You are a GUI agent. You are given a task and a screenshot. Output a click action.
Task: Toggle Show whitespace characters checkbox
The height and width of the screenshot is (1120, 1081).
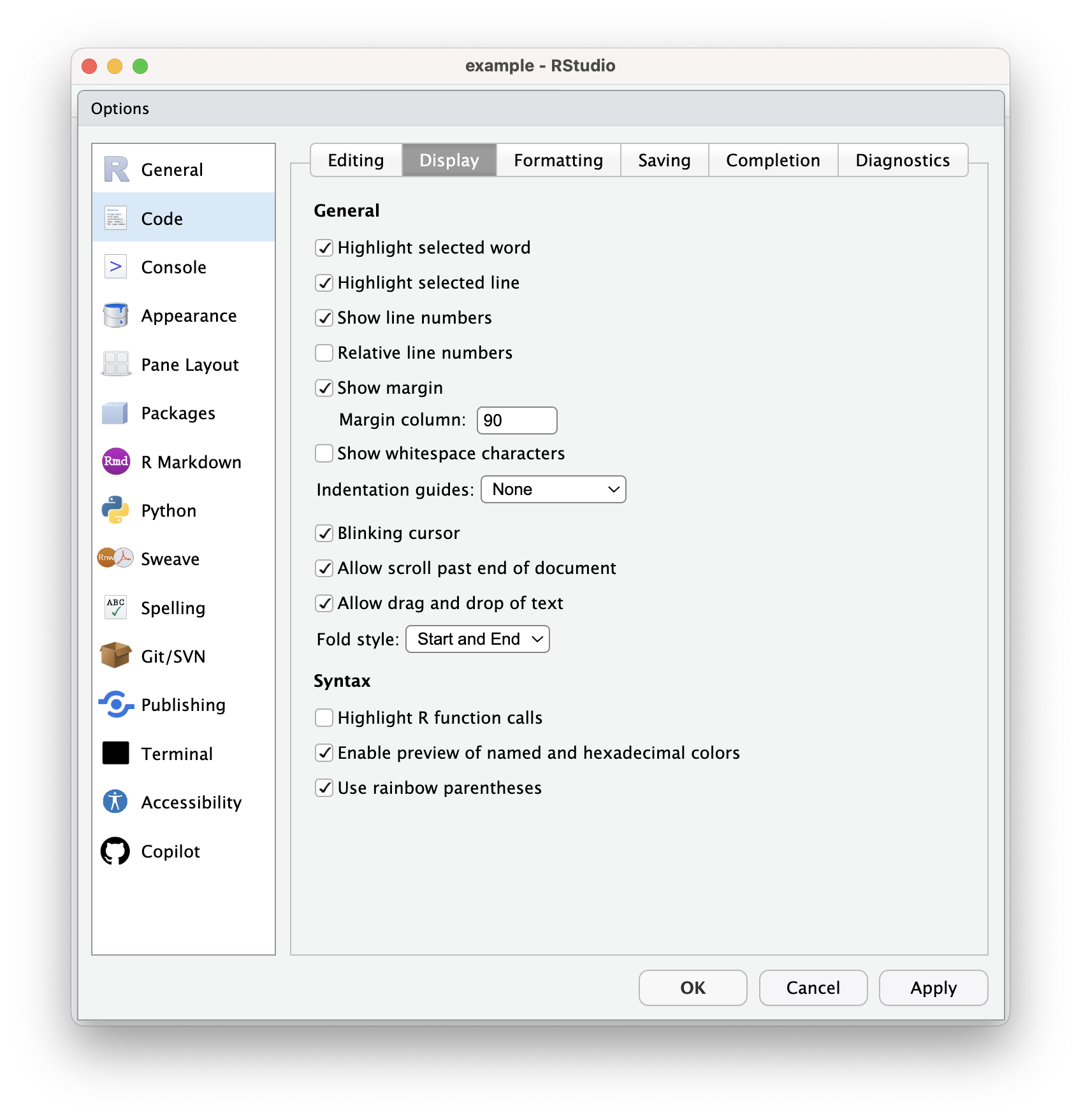click(x=324, y=454)
